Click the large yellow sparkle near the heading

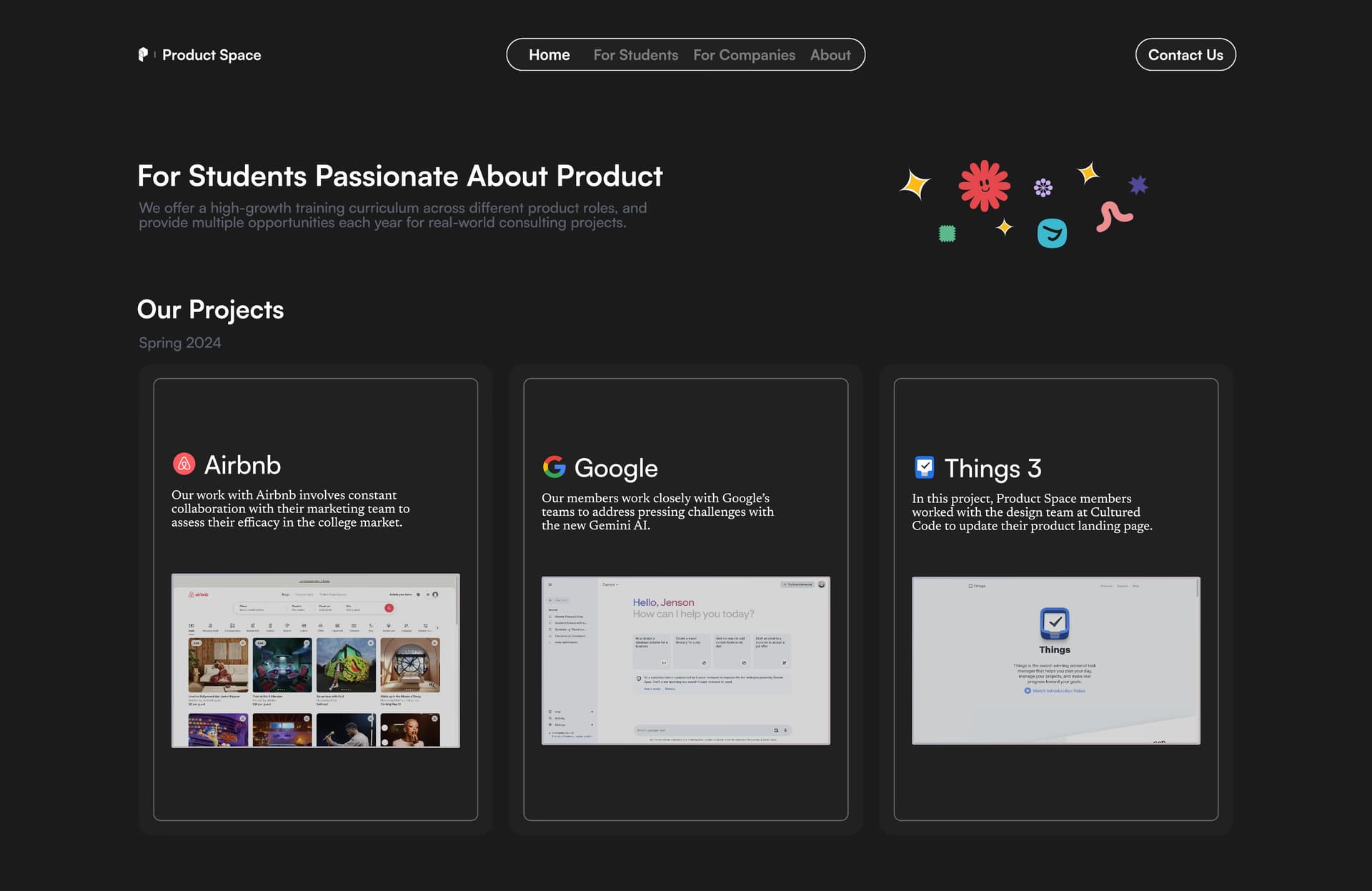point(915,185)
